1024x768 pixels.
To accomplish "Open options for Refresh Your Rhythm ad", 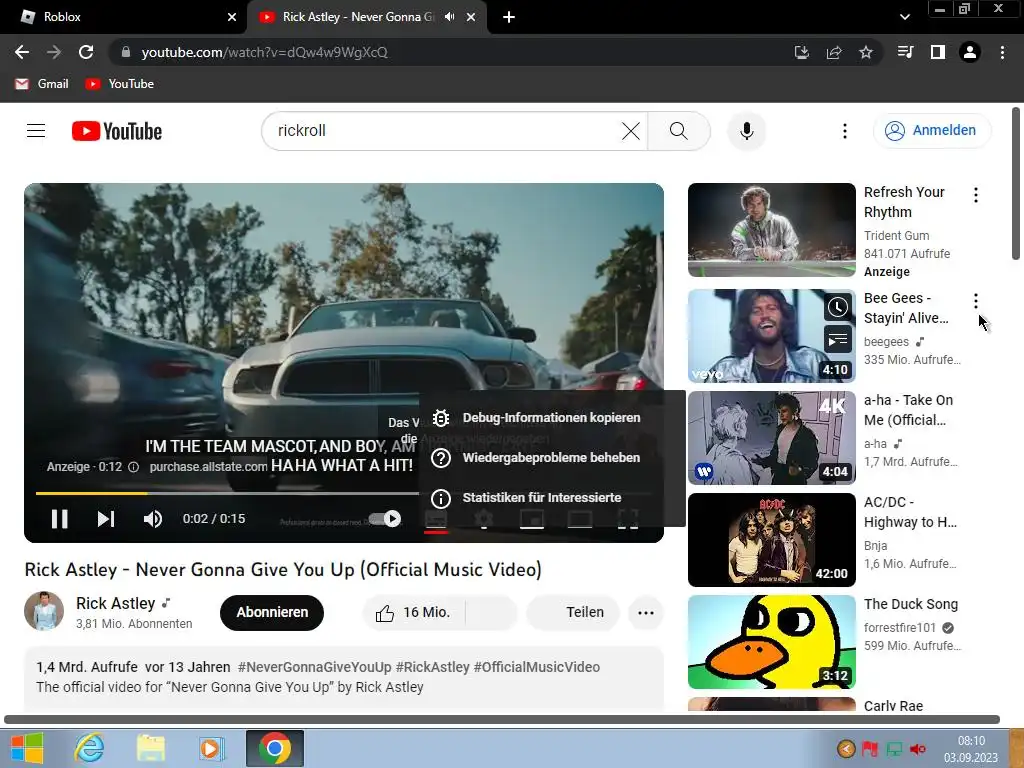I will 976,195.
